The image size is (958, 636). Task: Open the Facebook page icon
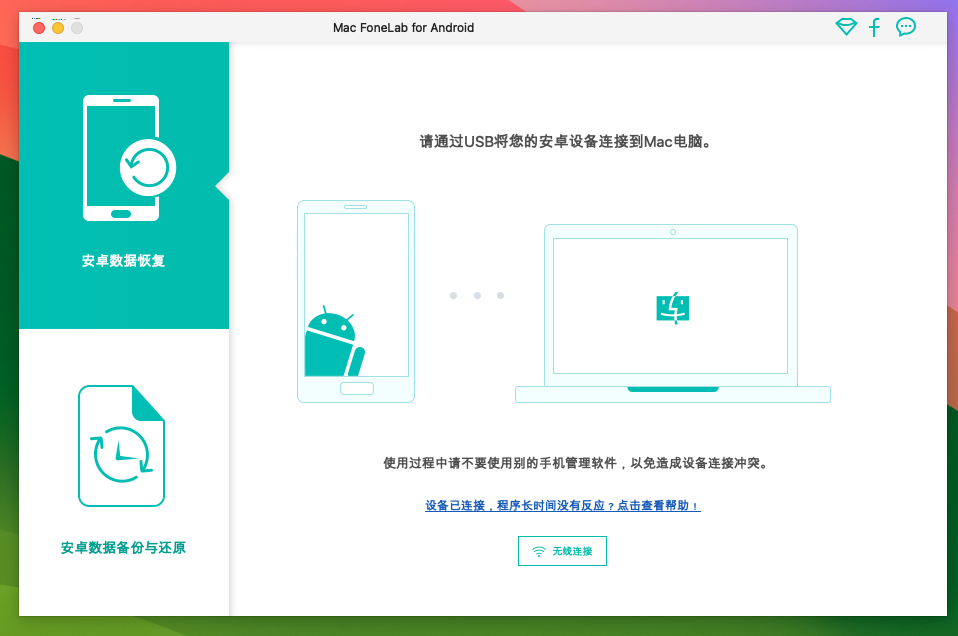click(874, 27)
